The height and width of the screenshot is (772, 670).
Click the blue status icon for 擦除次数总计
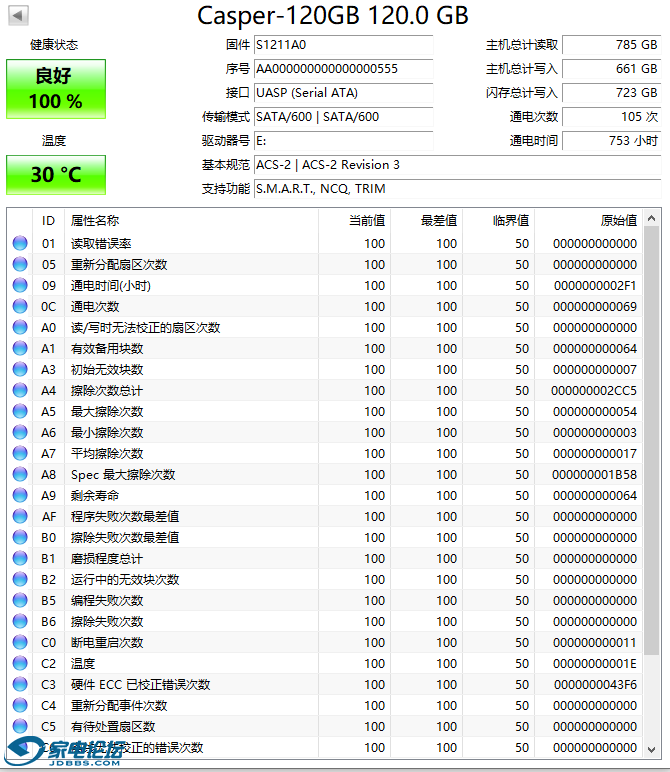[20, 390]
